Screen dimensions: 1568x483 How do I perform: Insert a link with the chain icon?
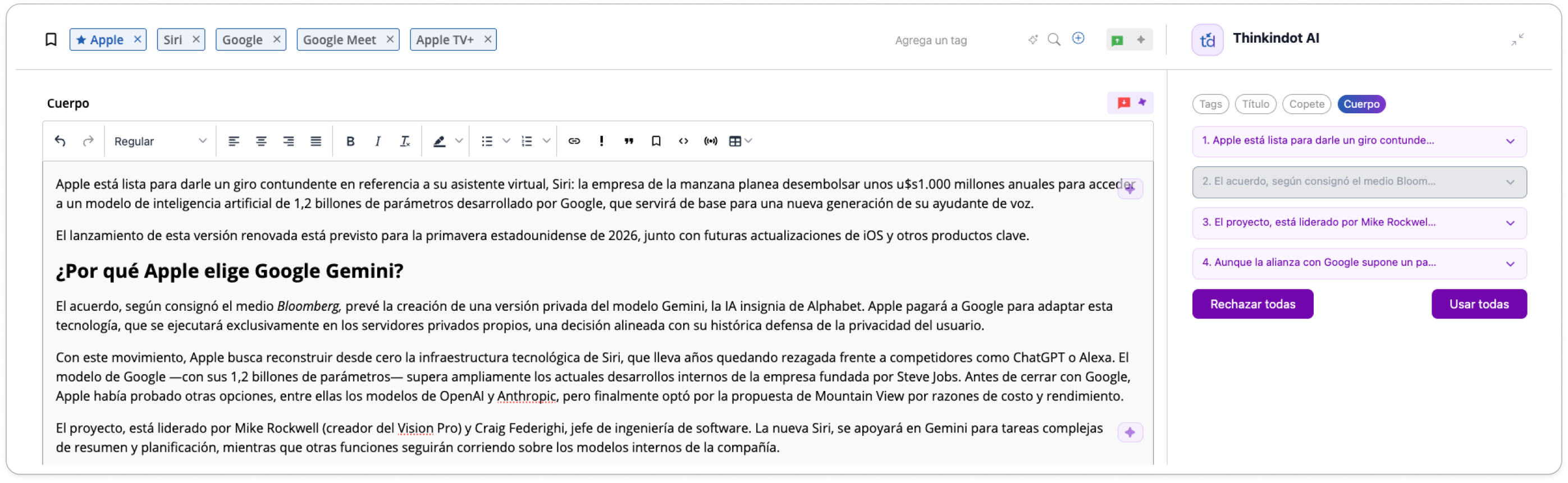pos(574,141)
